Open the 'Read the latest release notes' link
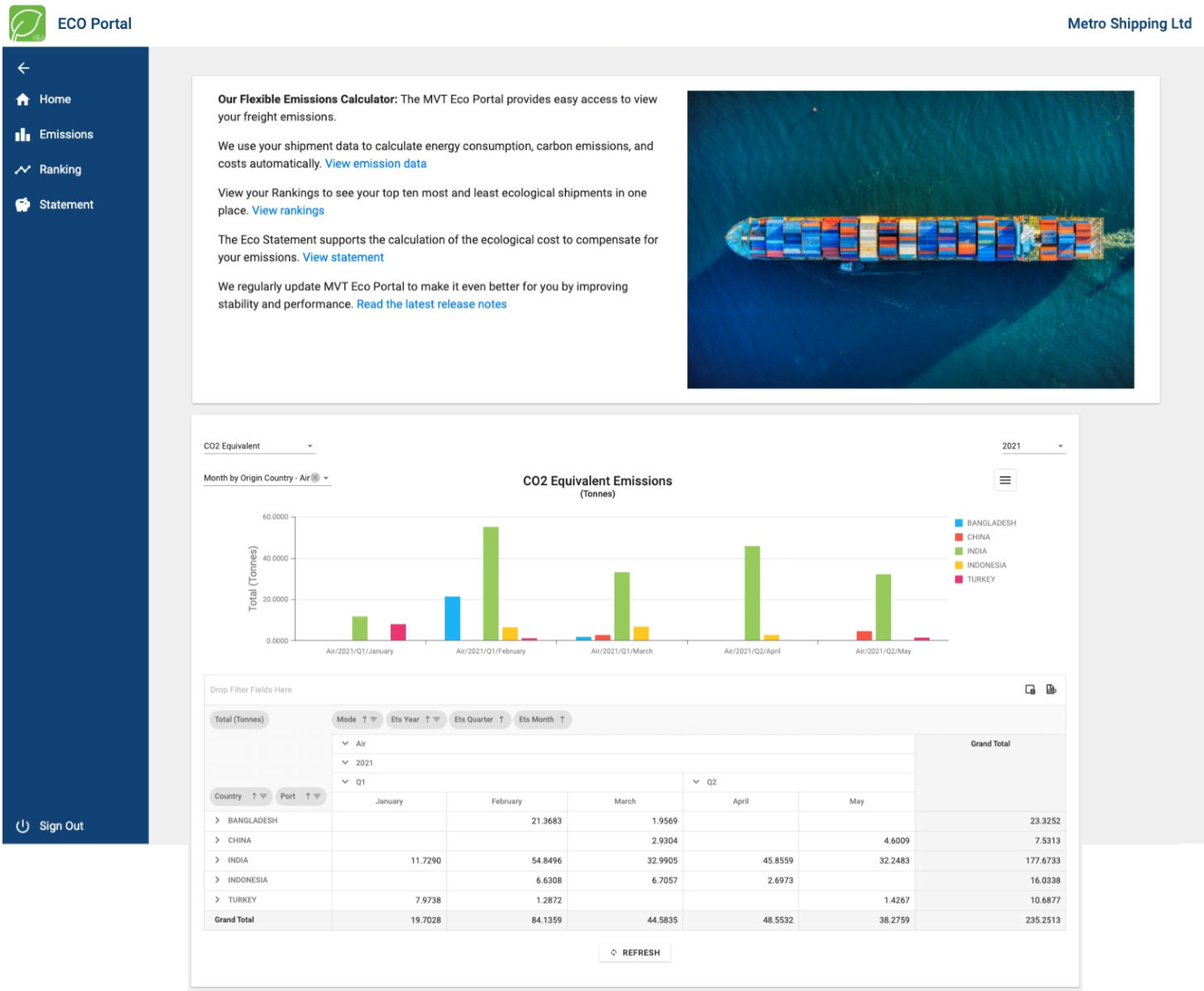The image size is (1204, 991). (x=431, y=305)
